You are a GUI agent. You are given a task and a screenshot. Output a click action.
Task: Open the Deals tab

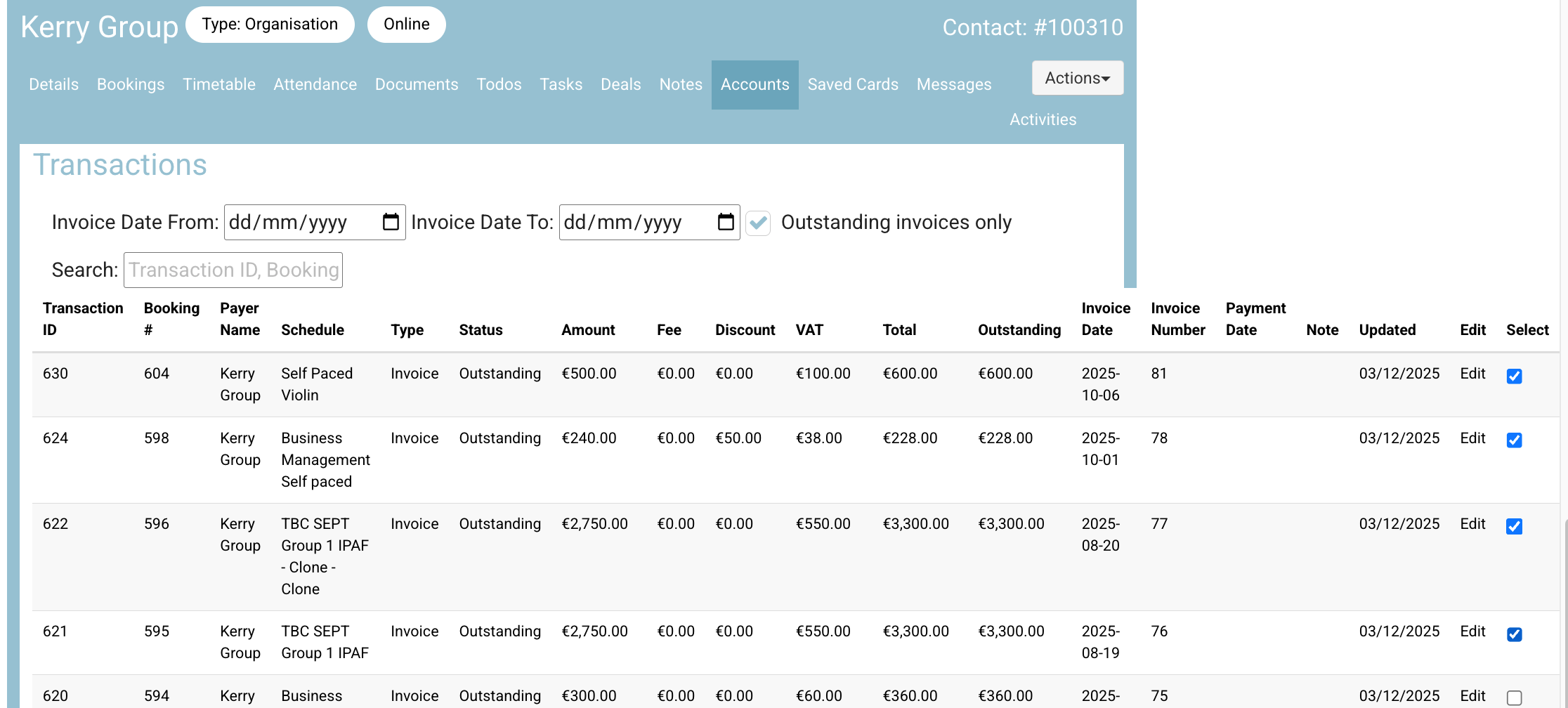[621, 84]
